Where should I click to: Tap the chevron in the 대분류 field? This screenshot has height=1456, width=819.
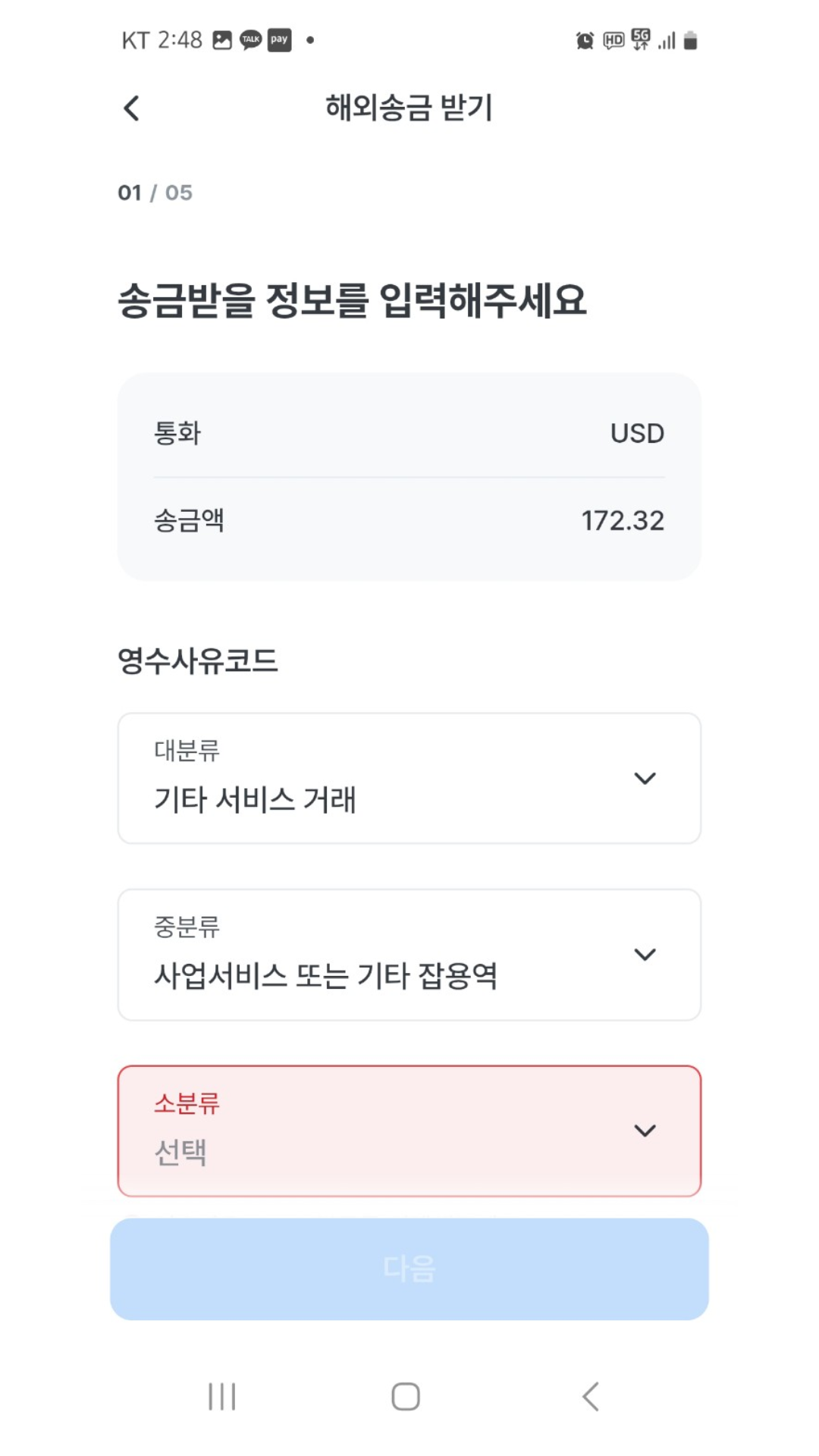click(x=645, y=779)
